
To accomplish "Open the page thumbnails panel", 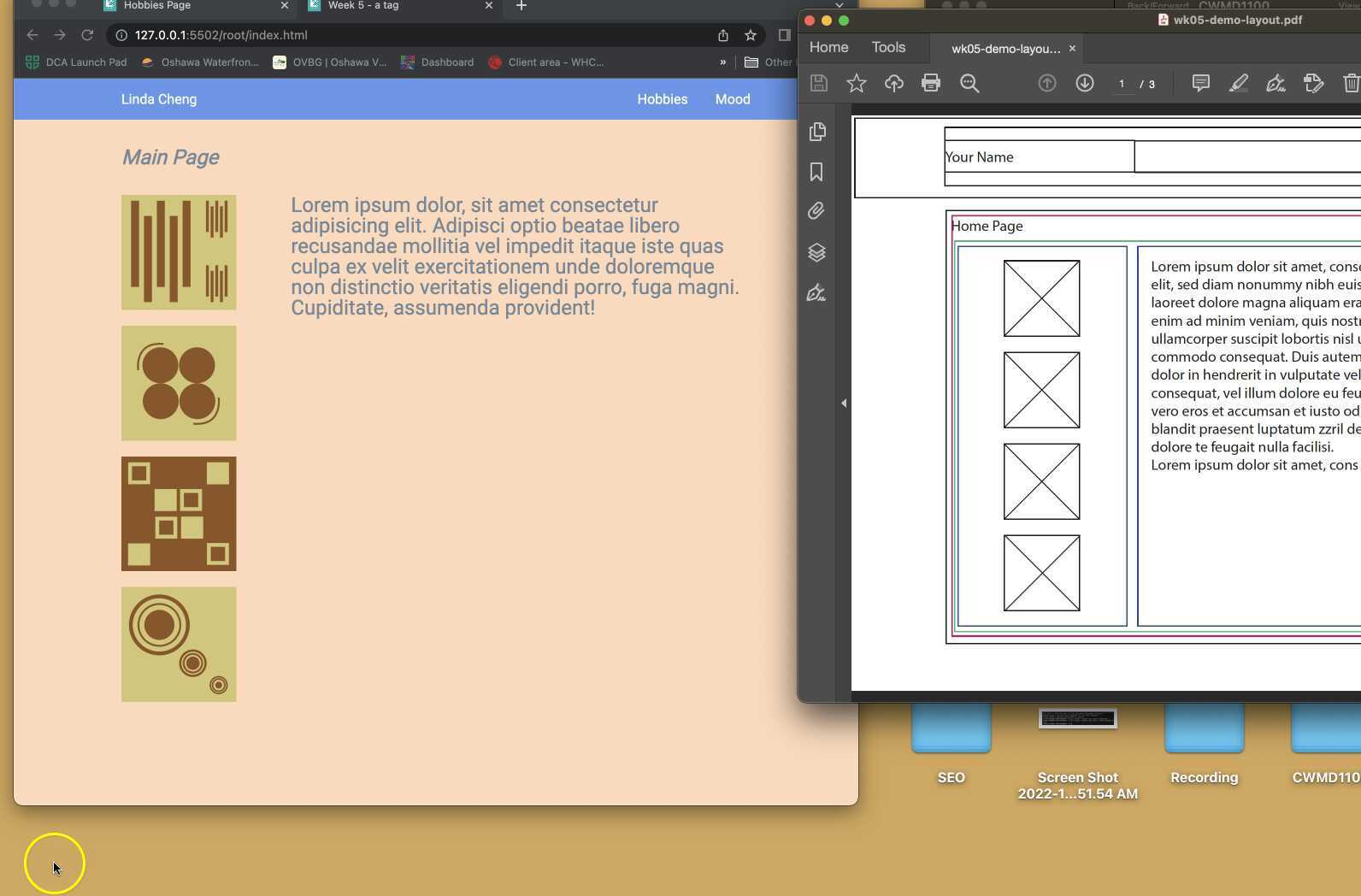I will (816, 132).
